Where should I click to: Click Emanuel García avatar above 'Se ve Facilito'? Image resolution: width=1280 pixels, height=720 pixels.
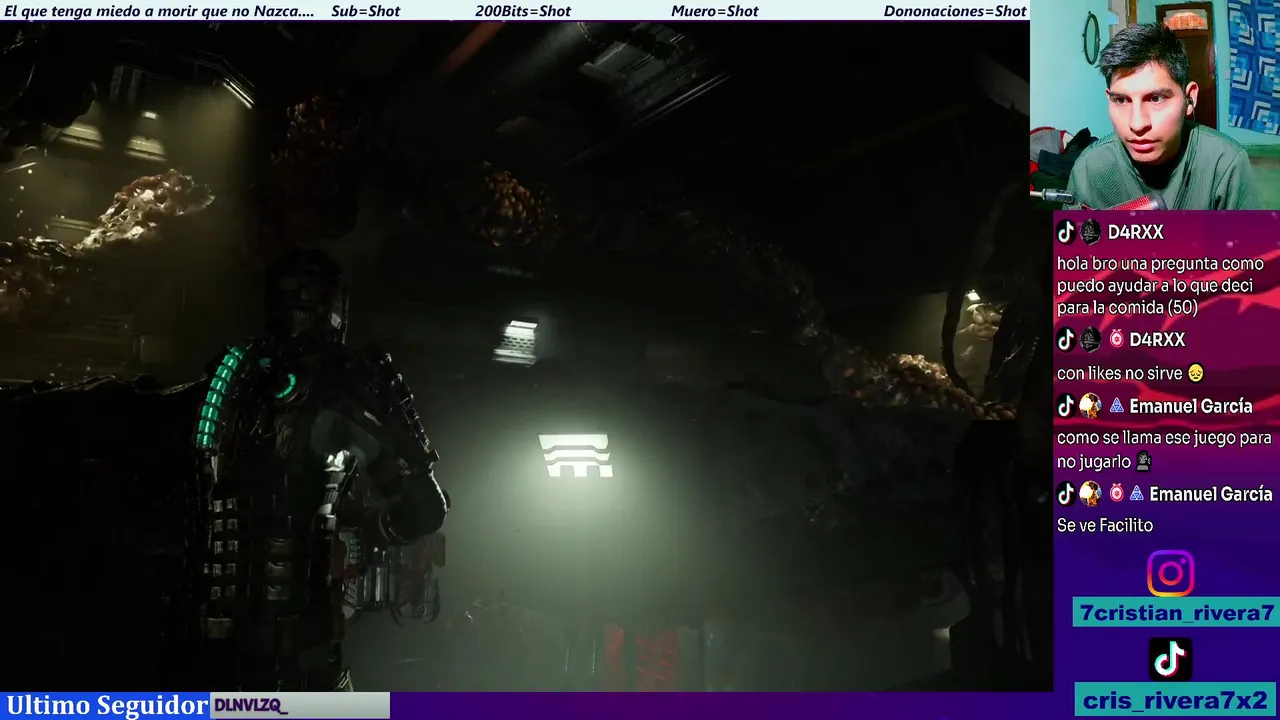pos(1090,494)
